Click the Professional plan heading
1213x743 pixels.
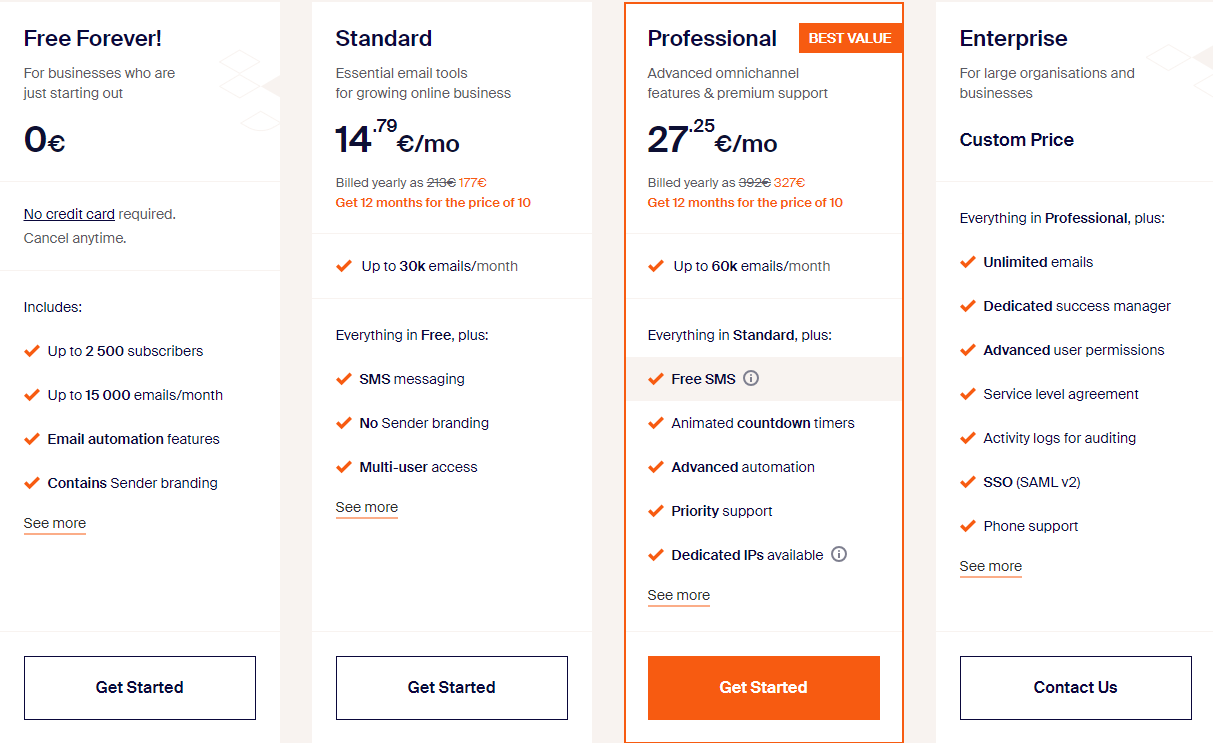(x=712, y=38)
